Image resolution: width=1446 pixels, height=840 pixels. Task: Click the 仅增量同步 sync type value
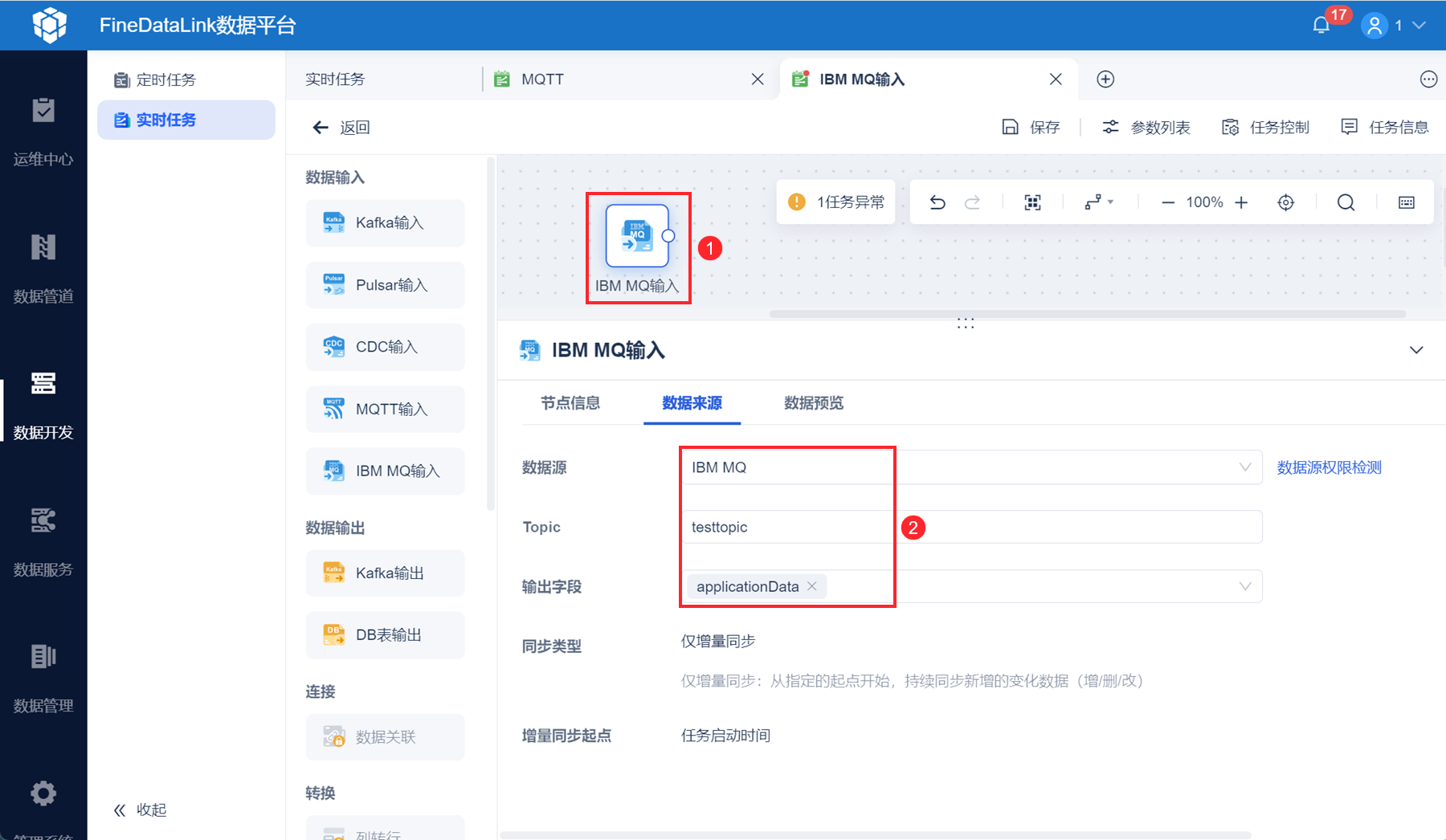[718, 641]
